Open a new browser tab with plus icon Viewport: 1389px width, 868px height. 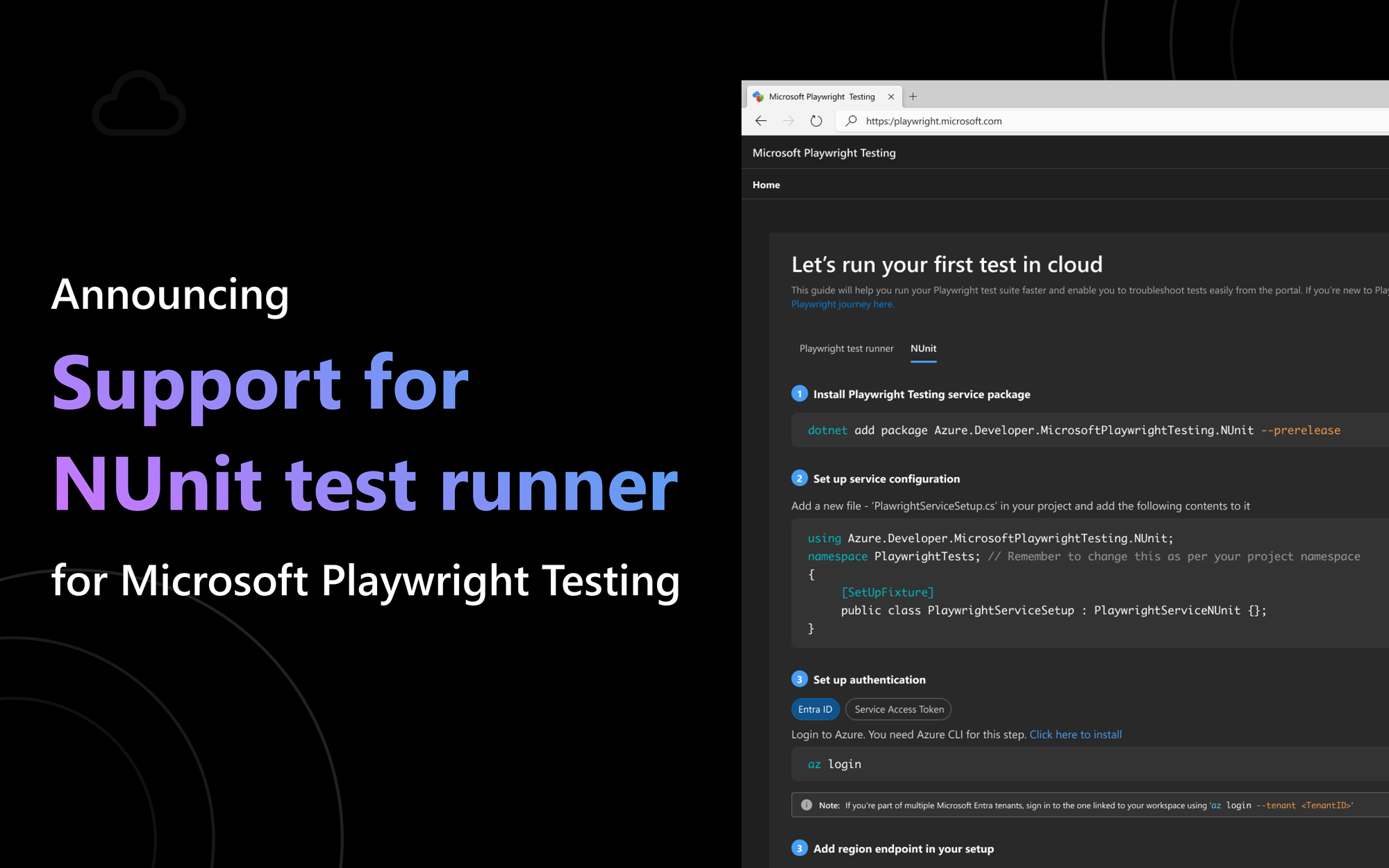coord(913,97)
